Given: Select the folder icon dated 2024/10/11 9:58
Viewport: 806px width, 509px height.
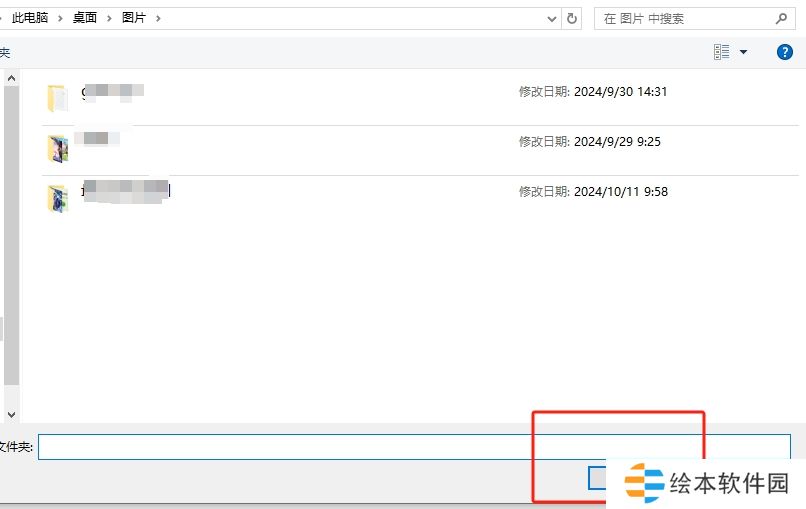Looking at the screenshot, I should click(57, 198).
